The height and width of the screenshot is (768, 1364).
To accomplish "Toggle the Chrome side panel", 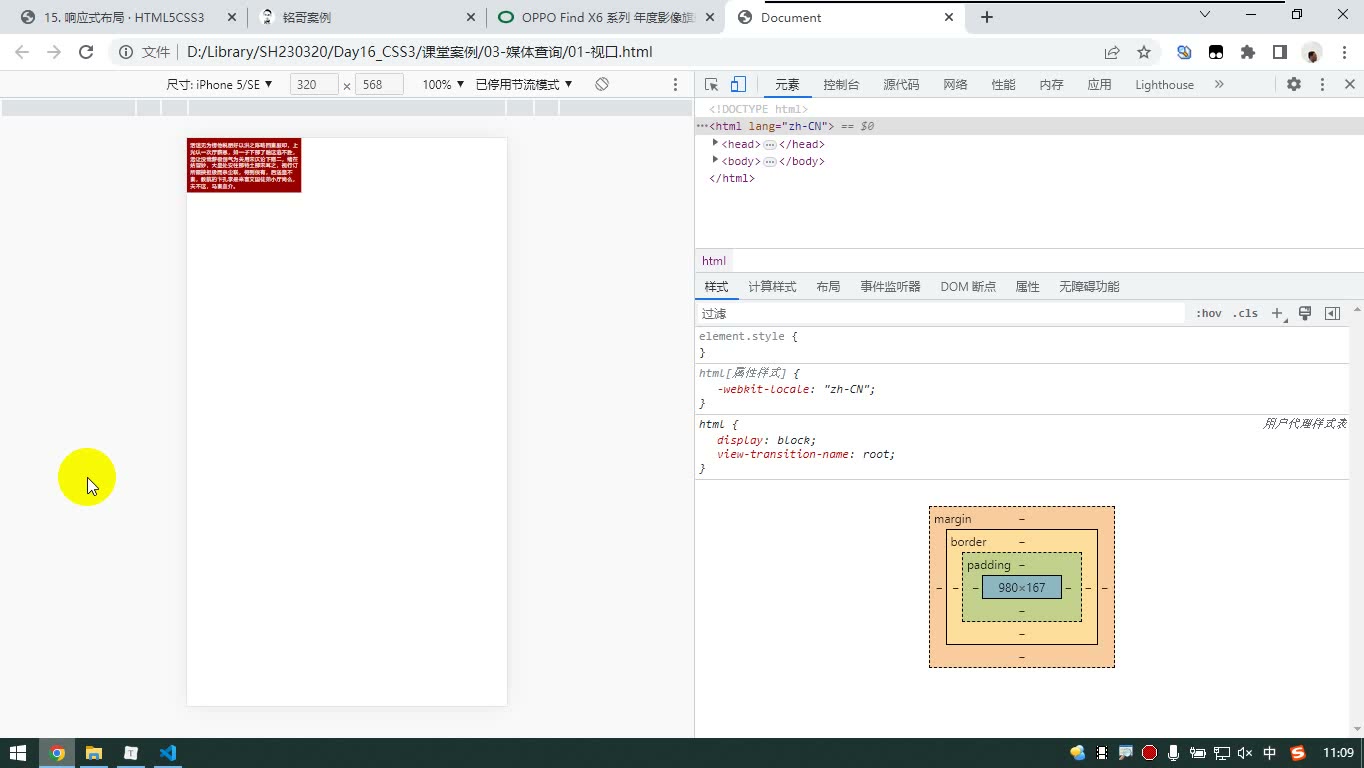I will pos(1280,52).
